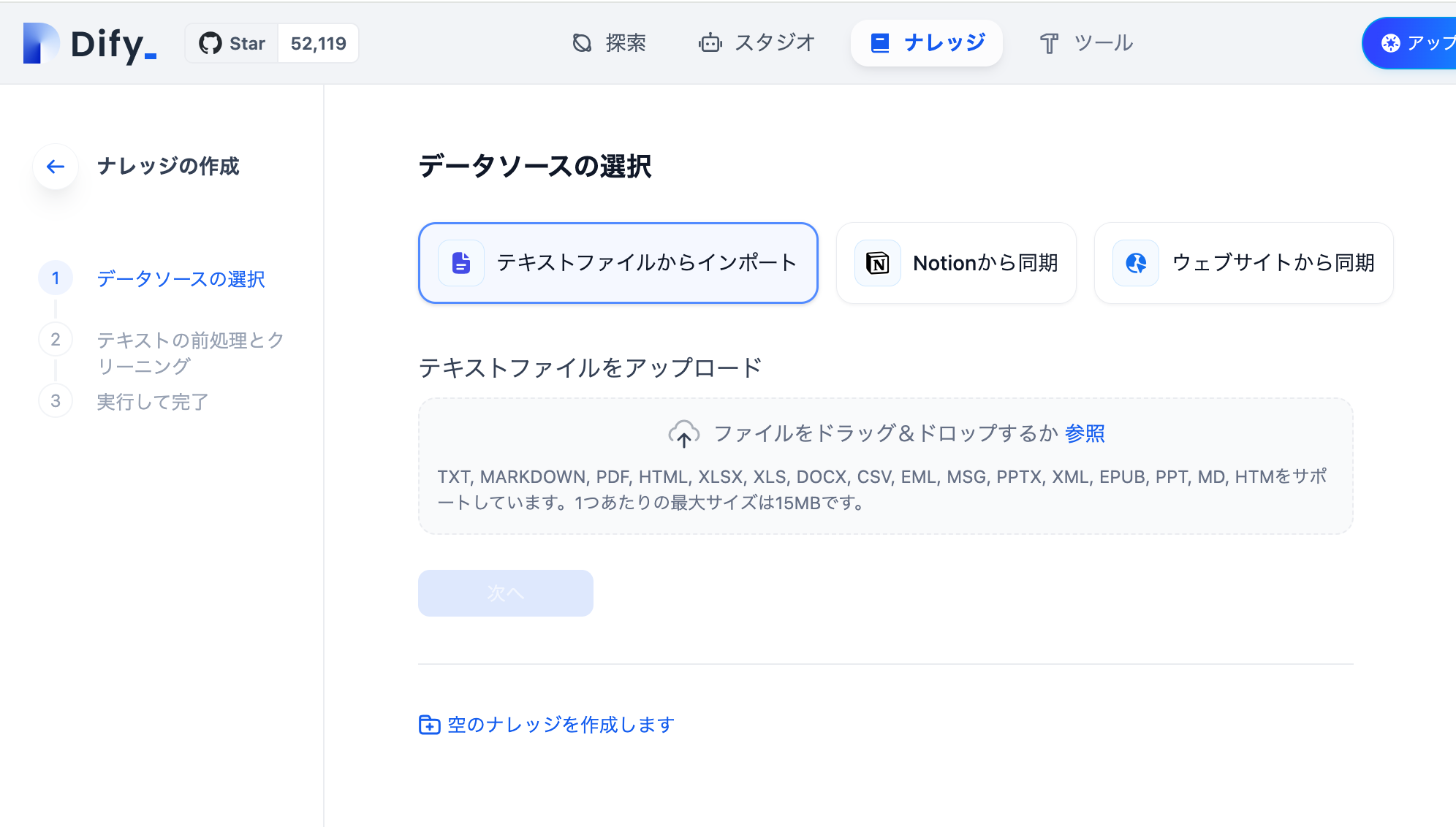Select the ウェブサイトから同期 data source
The image size is (1456, 827).
1243,263
